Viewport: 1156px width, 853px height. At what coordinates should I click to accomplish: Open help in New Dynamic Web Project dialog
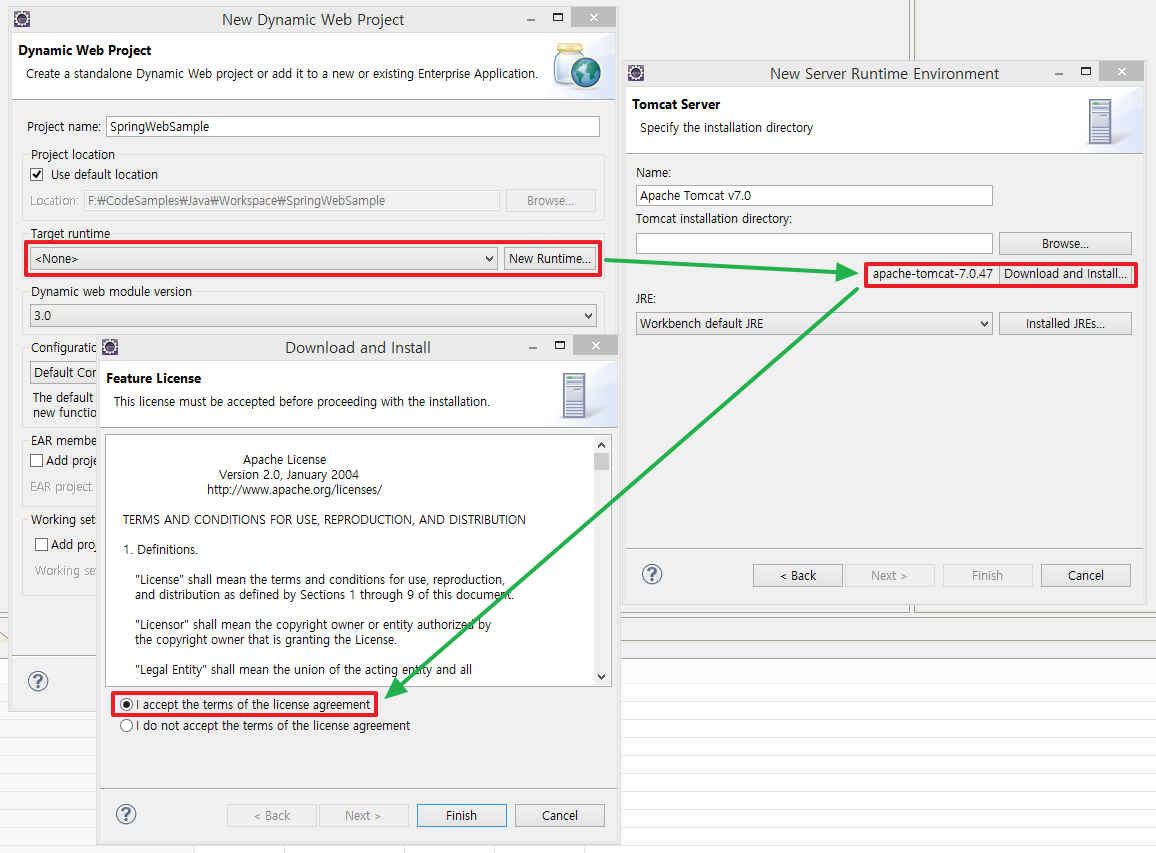click(x=38, y=680)
